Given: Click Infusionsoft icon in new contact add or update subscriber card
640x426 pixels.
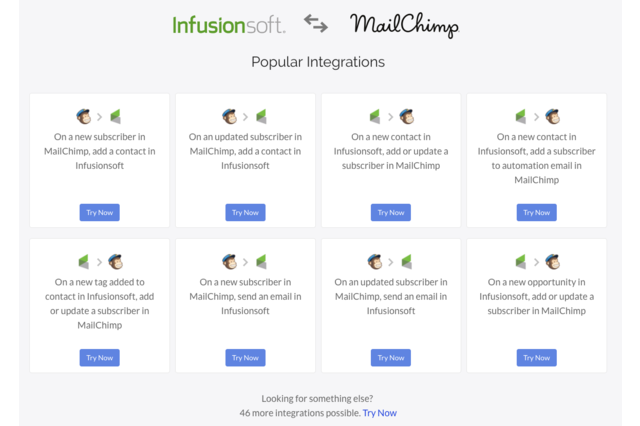Looking at the screenshot, I should [375, 117].
